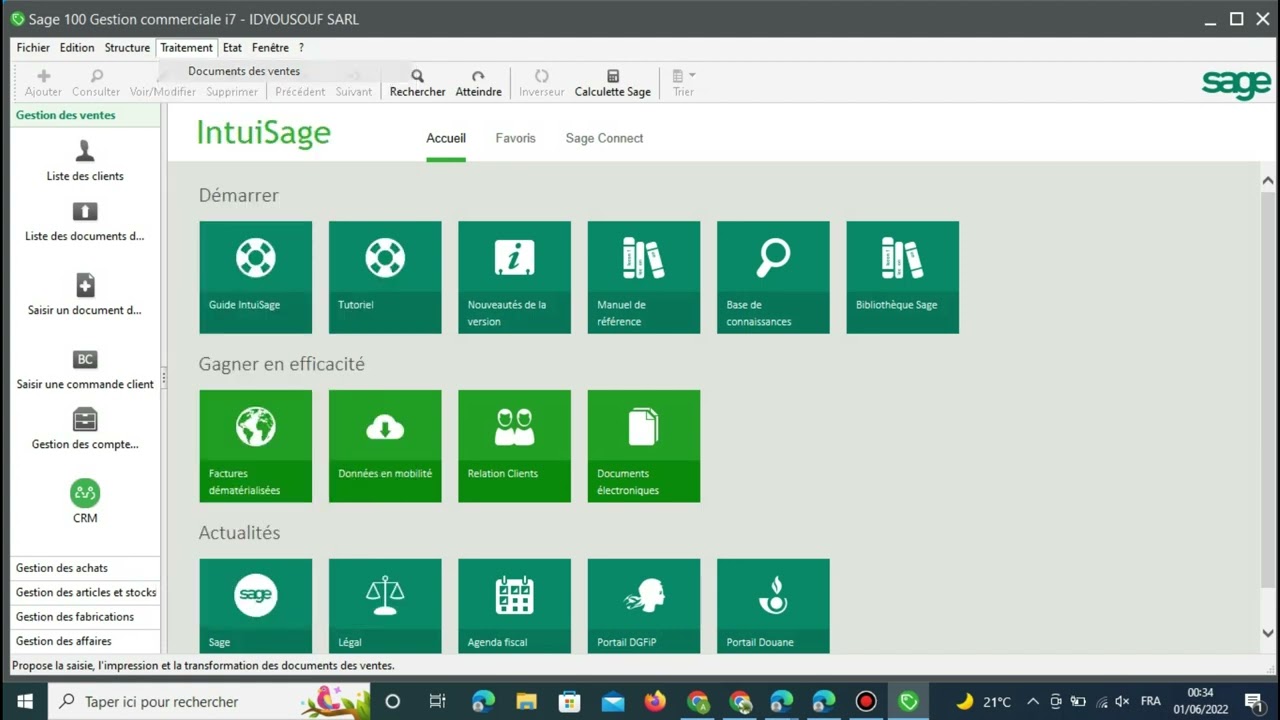Image resolution: width=1280 pixels, height=720 pixels.
Task: Open Données en mobilité tile
Action: [x=385, y=446]
